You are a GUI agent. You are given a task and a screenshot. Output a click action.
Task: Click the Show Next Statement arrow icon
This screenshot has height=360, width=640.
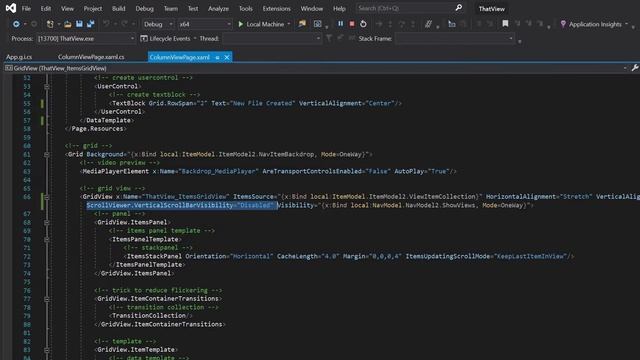379,24
